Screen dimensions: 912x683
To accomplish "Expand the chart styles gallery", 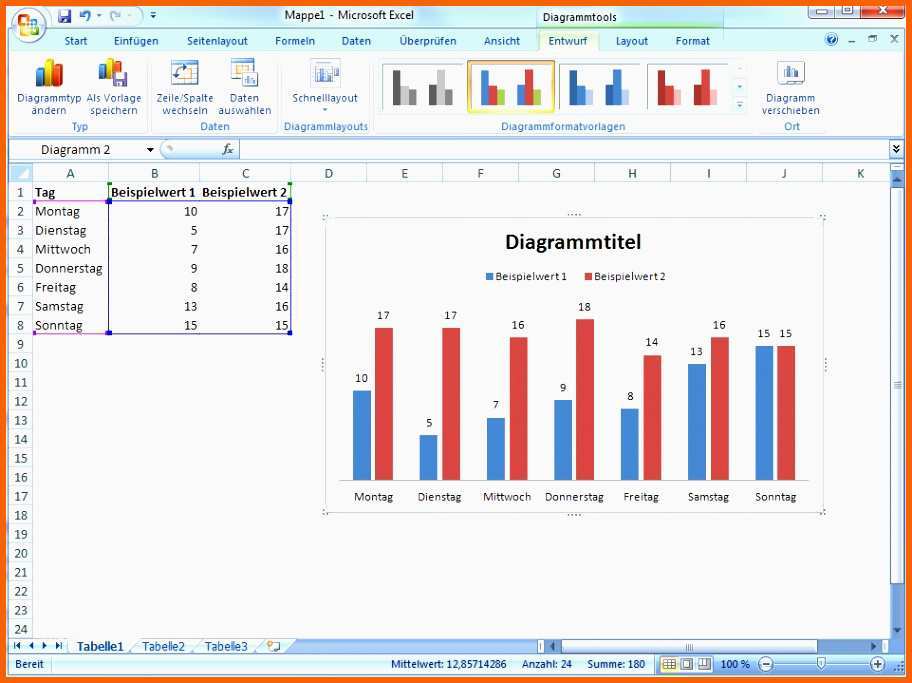I will click(740, 105).
